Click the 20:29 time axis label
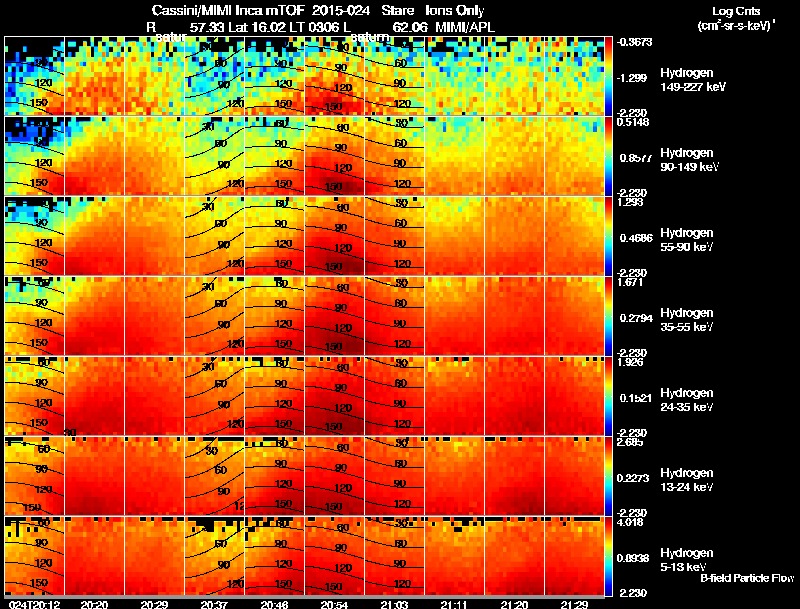Viewport: 800px width, 609px height. [x=155, y=604]
